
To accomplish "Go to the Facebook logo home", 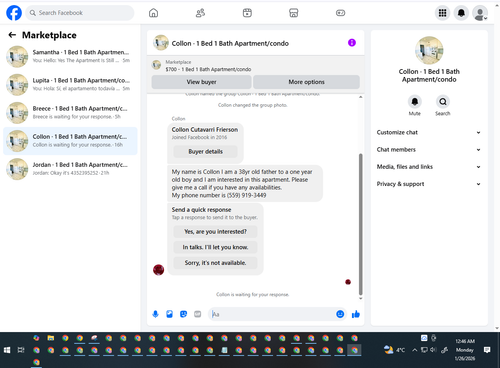I will (14, 13).
